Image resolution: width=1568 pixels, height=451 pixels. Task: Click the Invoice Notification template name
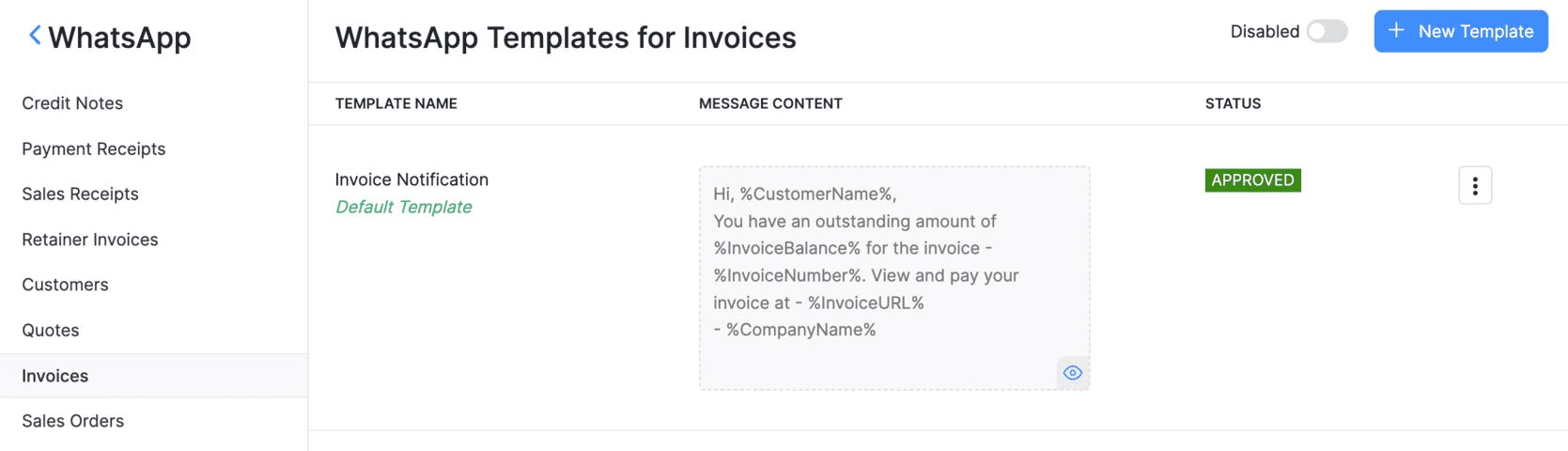411,179
